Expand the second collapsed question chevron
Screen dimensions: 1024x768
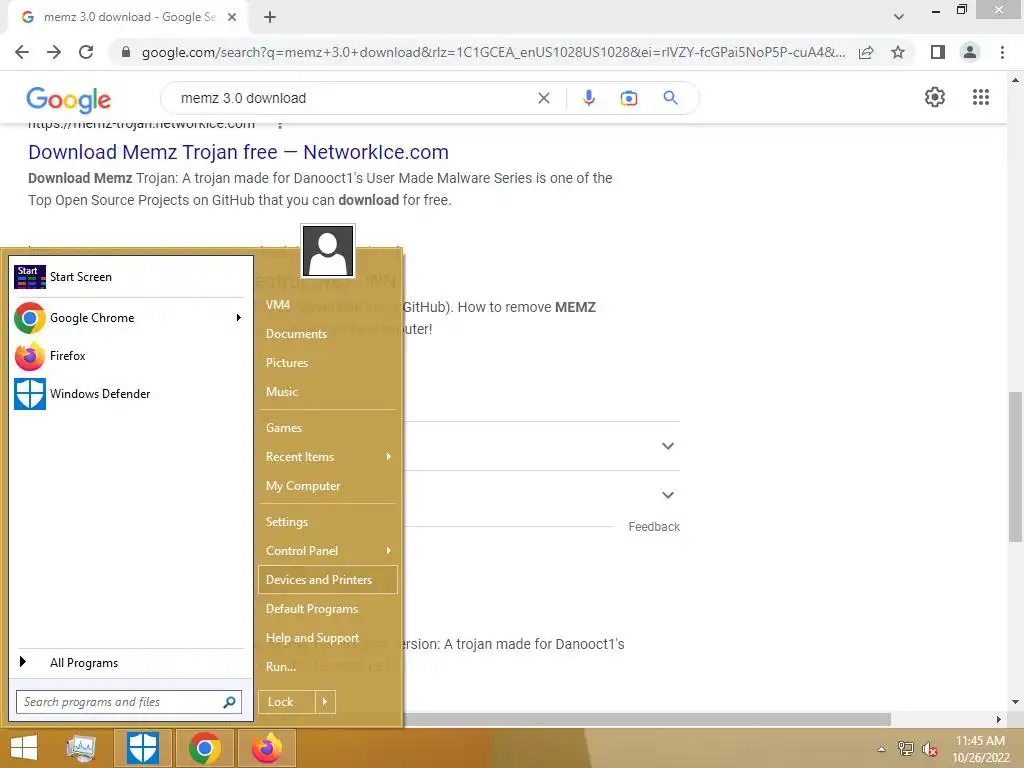tap(667, 495)
